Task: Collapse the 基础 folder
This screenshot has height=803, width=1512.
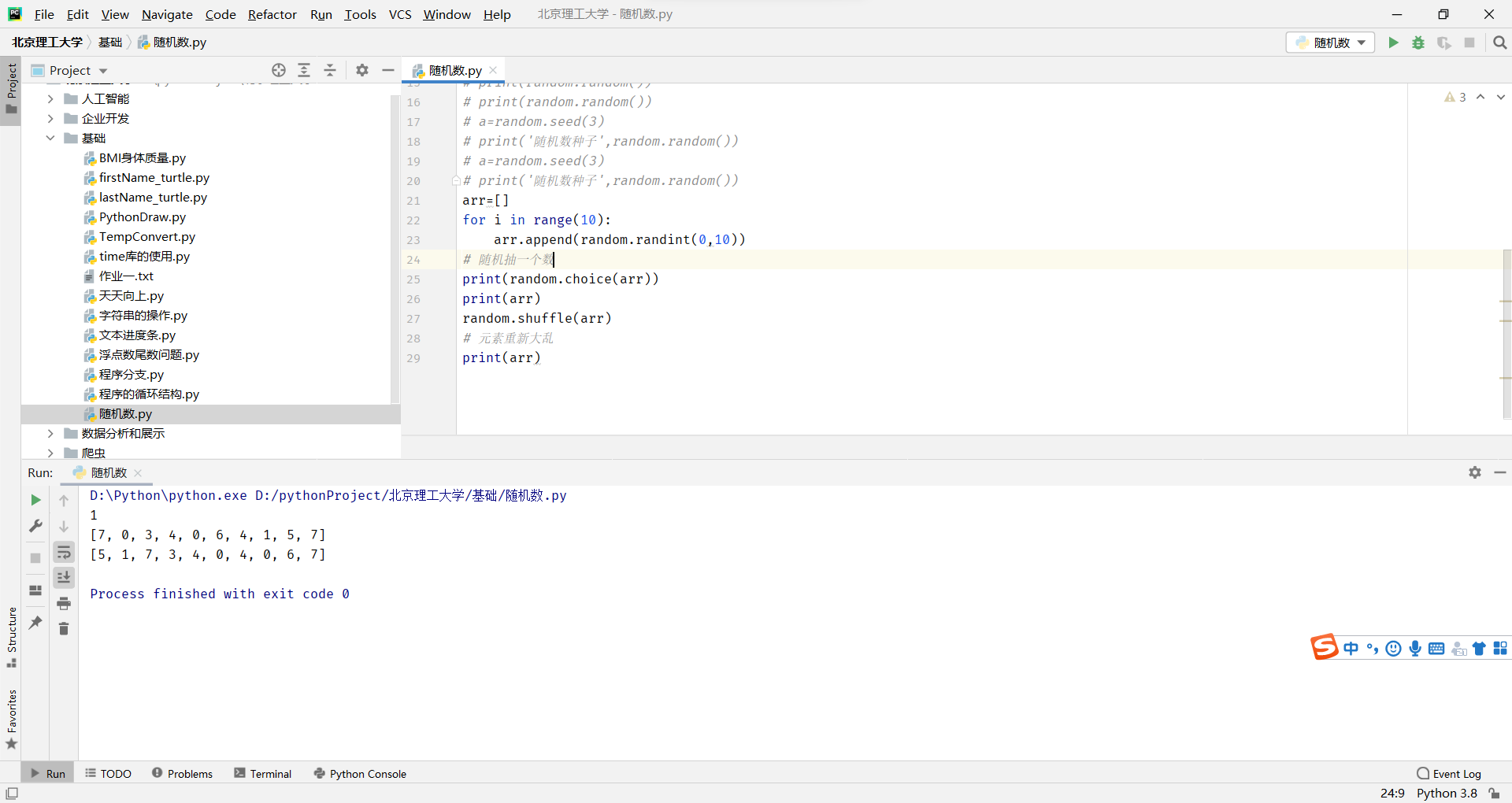Action: tap(50, 138)
